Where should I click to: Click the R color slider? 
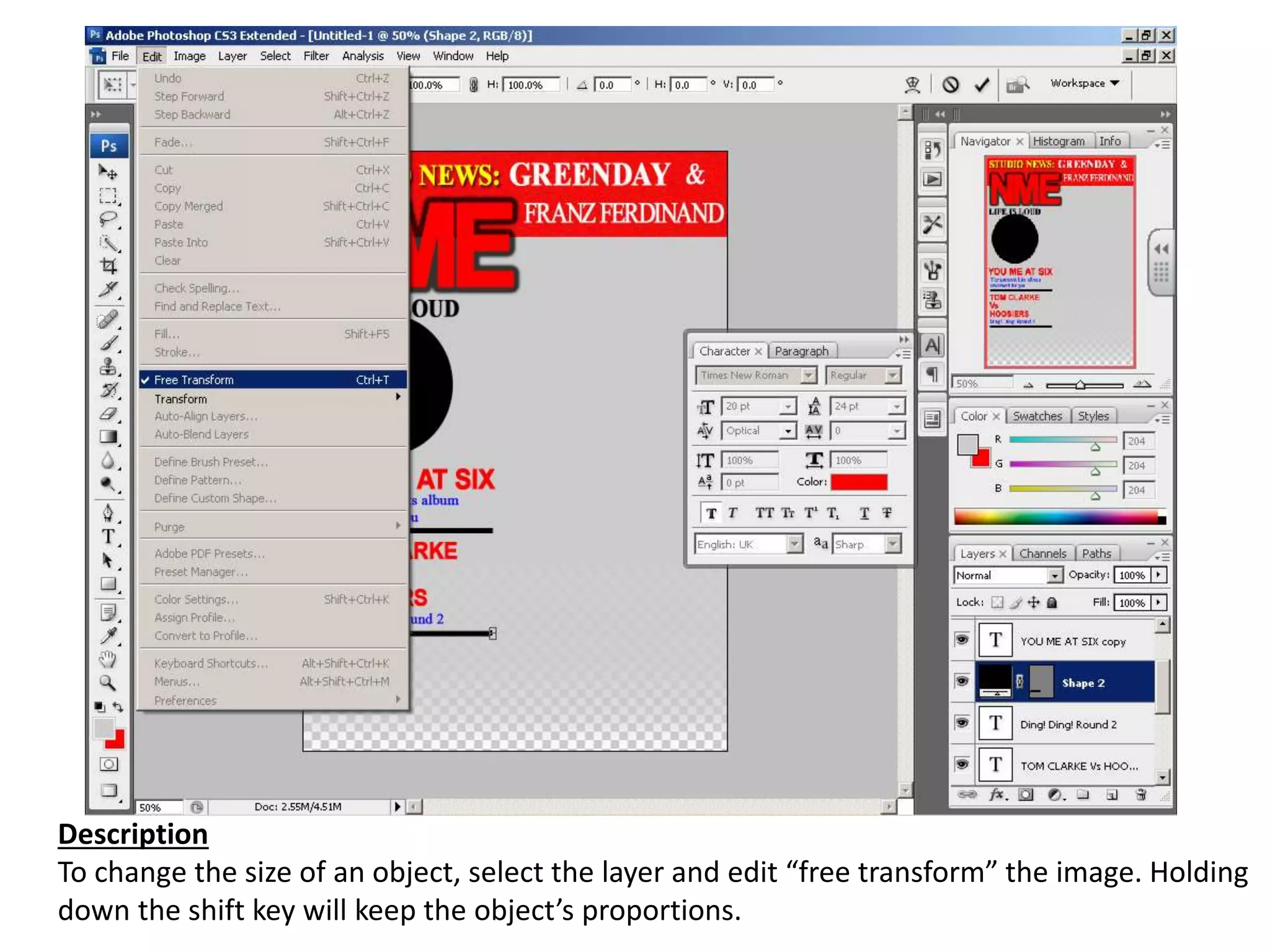pyautogui.click(x=1063, y=440)
